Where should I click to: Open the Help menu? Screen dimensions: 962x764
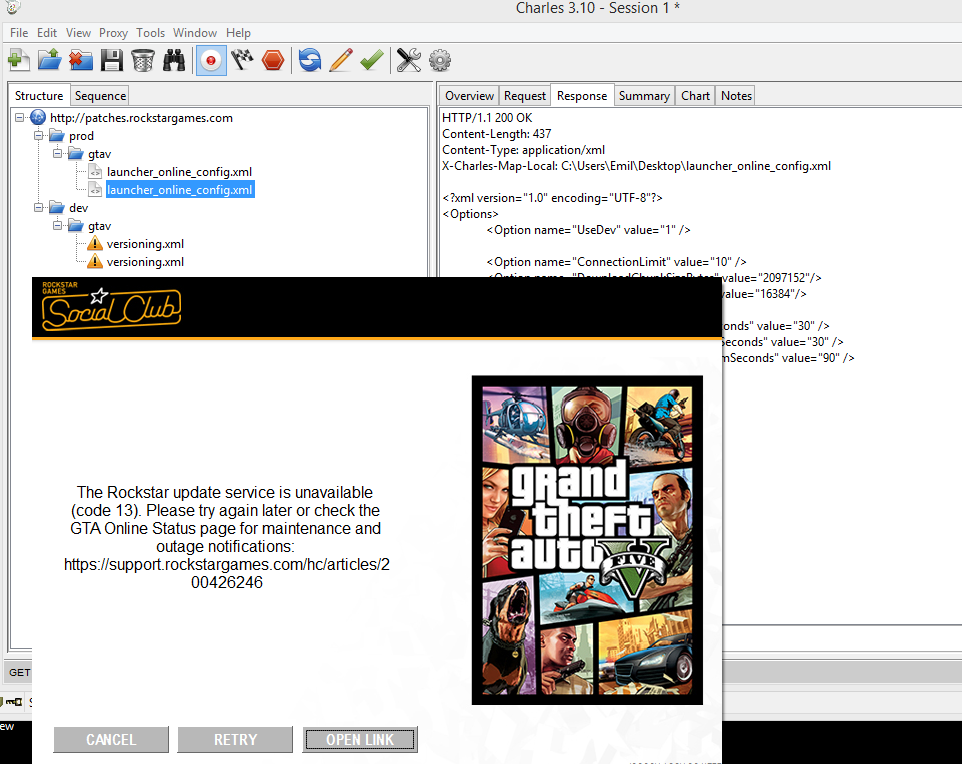coord(238,33)
